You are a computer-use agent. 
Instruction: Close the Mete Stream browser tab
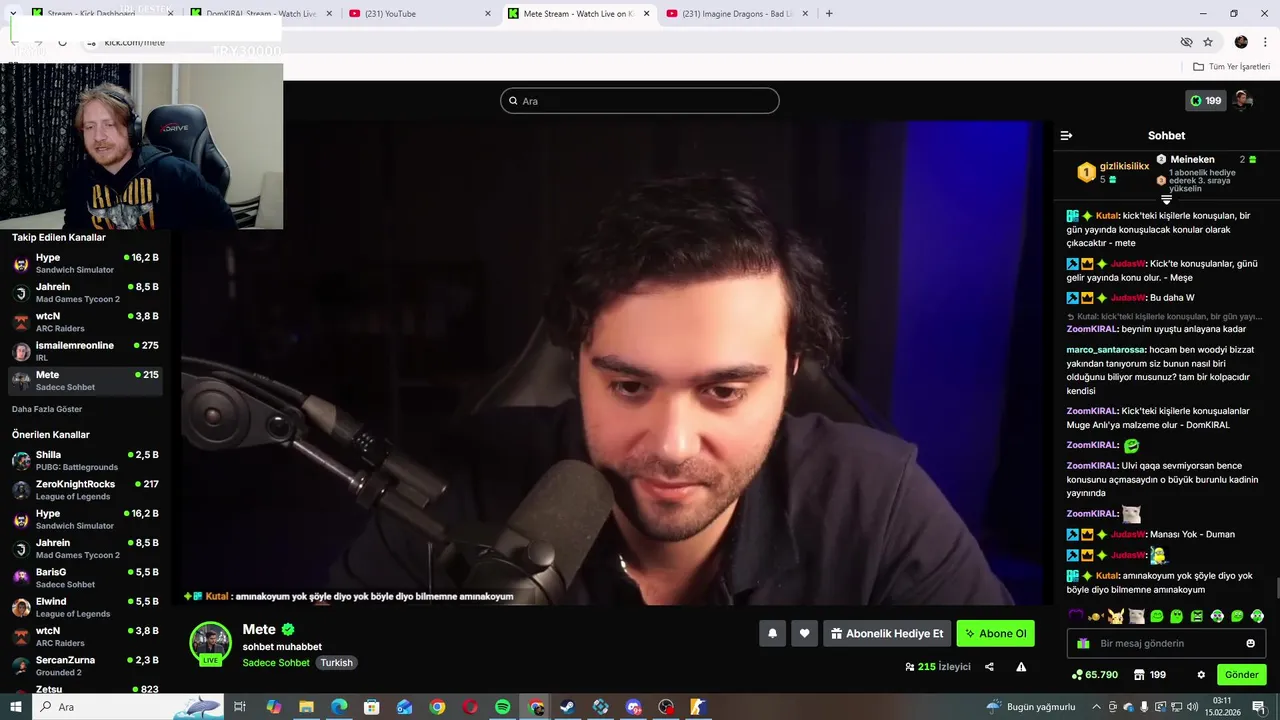646,14
